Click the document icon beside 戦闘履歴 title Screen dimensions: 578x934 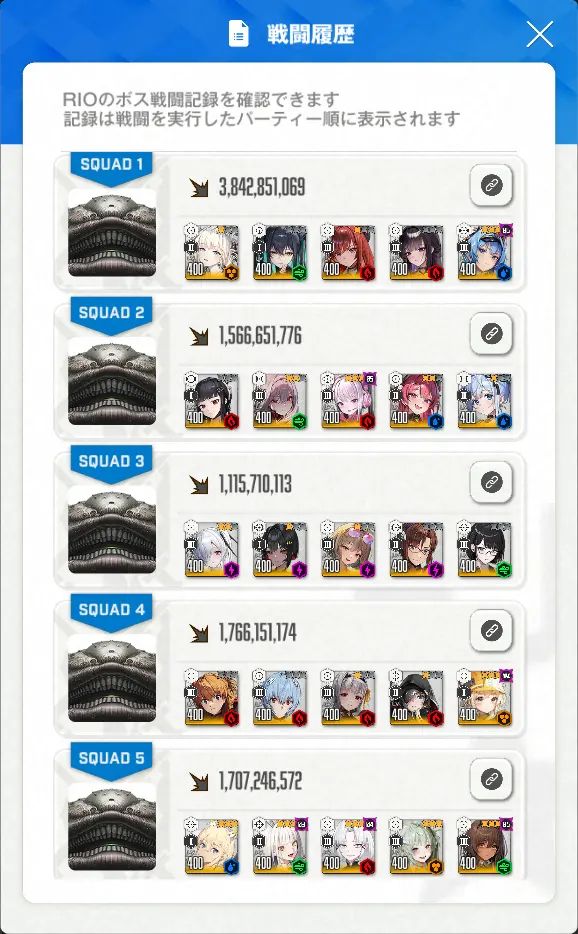coord(238,34)
